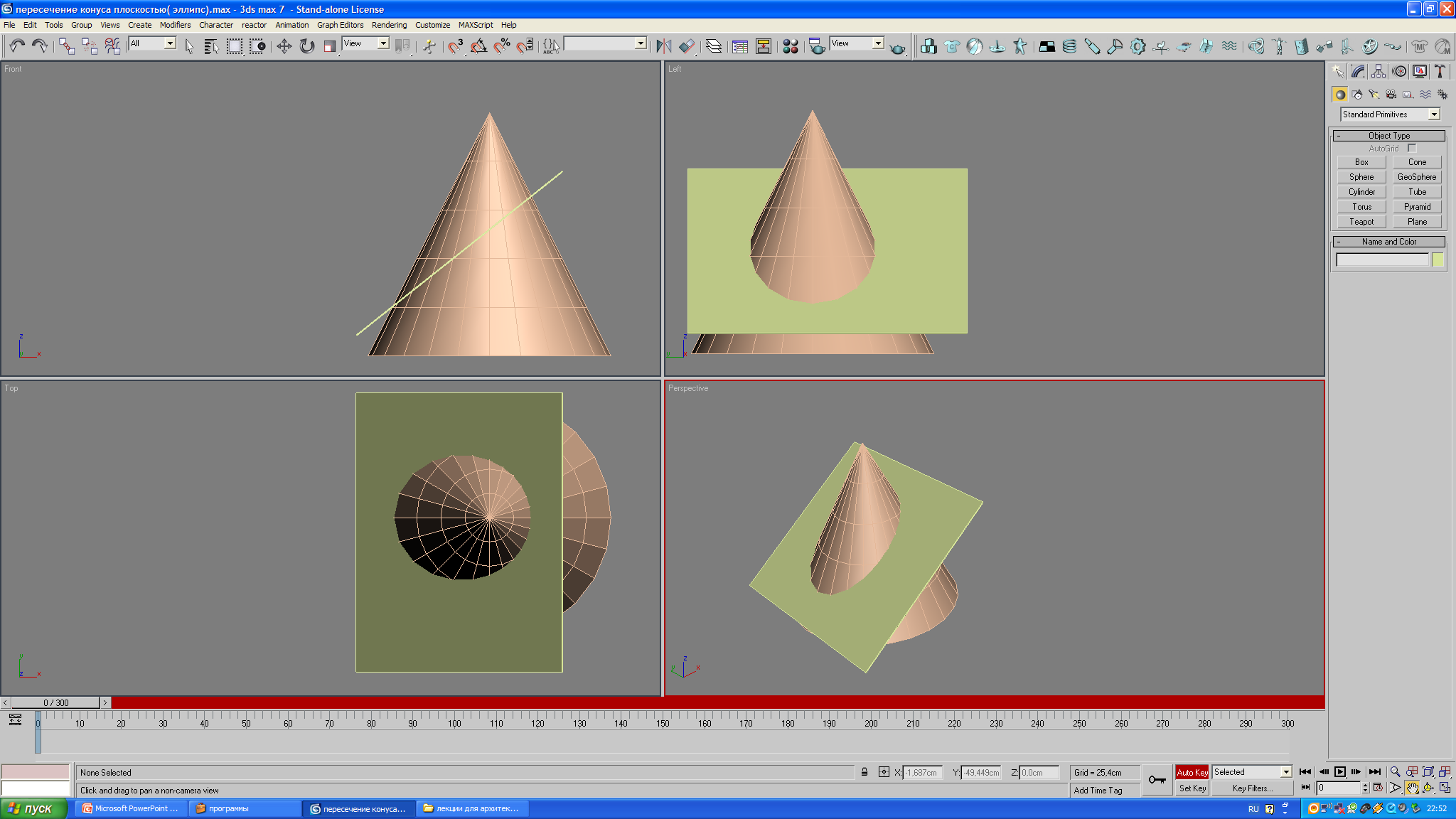Click the object color swatch
The image size is (1456, 819).
pos(1438,259)
